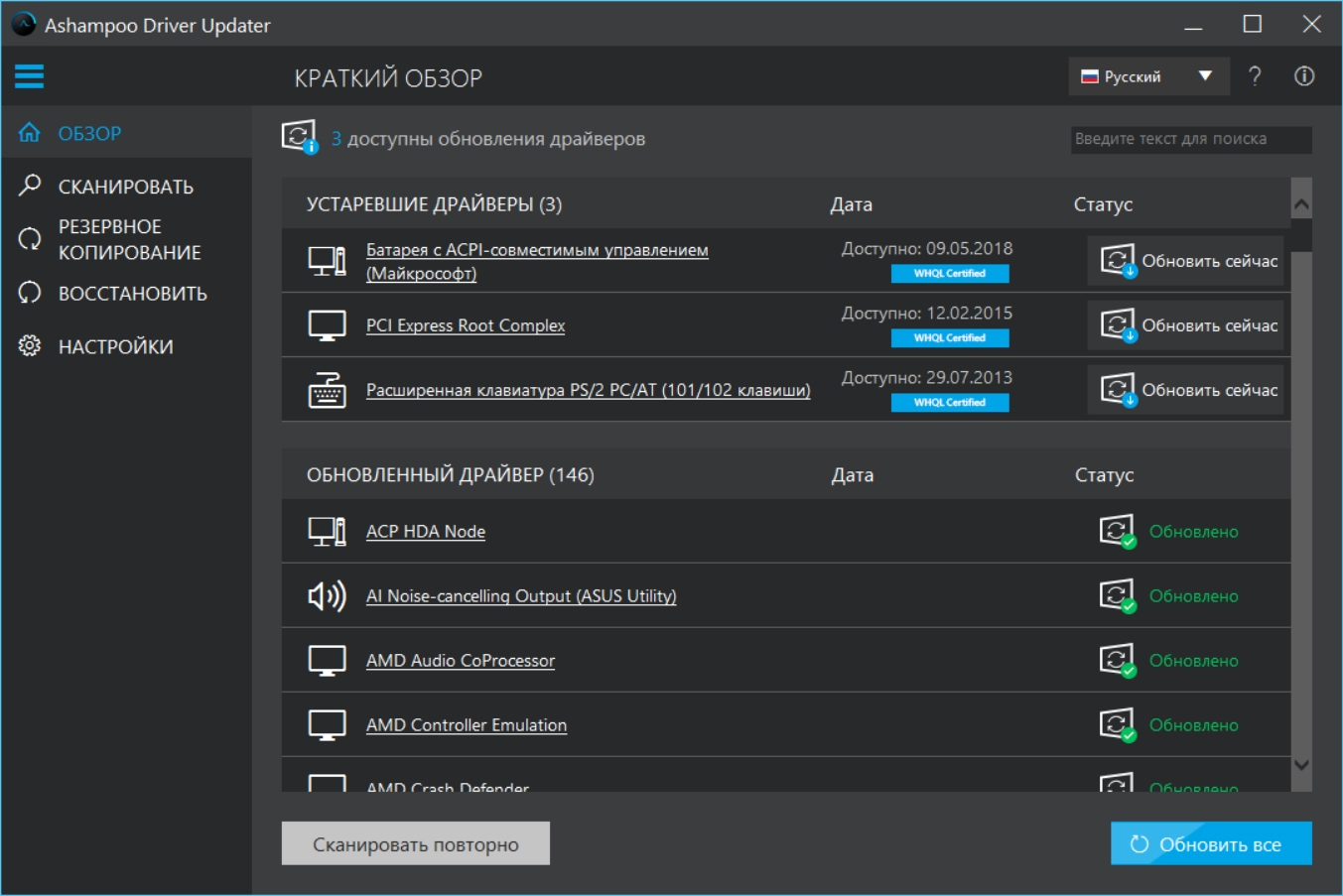Click the speaker icon for AI Noise-cancelling Output
Viewport: 1343px width, 896px height.
[327, 595]
